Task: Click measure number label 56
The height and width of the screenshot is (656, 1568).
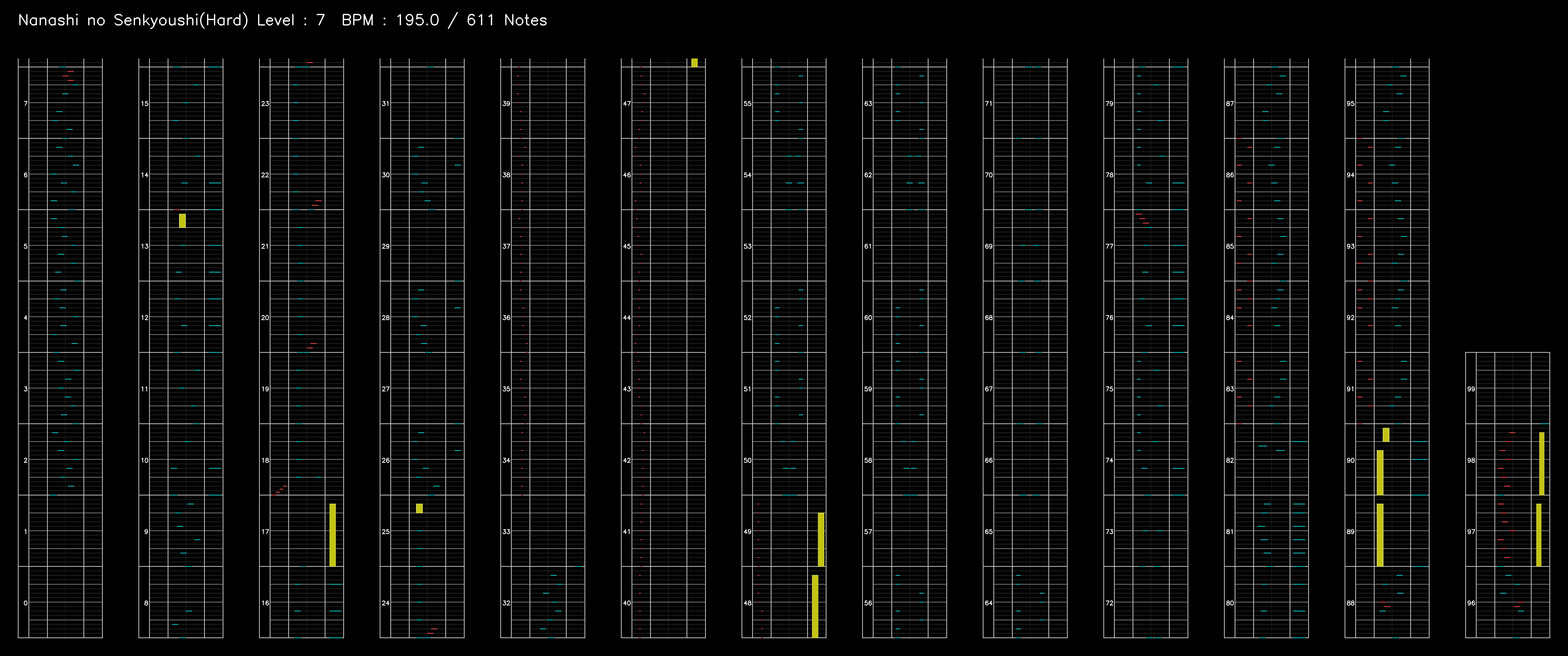Action: (x=868, y=603)
